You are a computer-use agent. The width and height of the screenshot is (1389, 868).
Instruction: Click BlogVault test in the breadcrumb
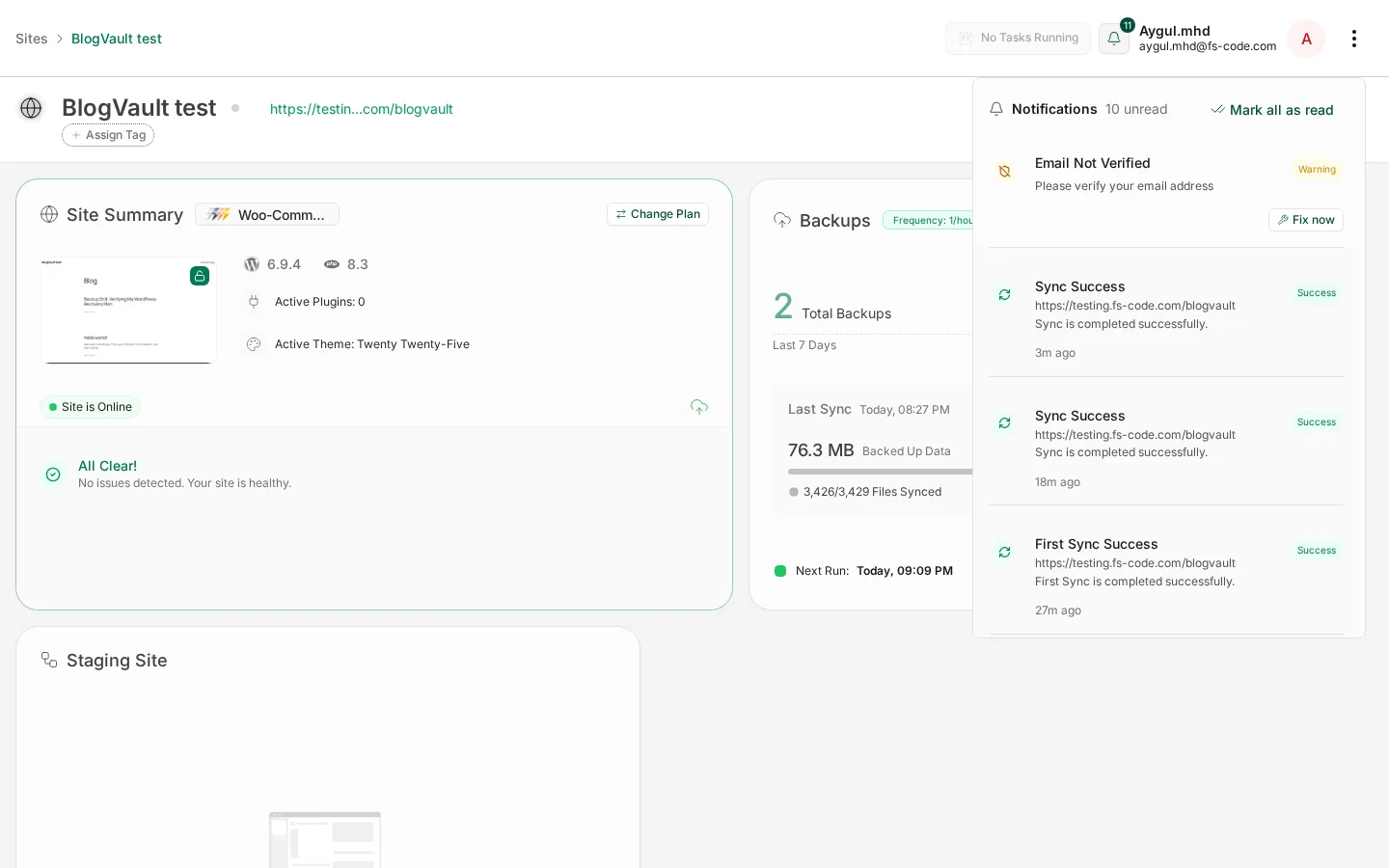117,39
